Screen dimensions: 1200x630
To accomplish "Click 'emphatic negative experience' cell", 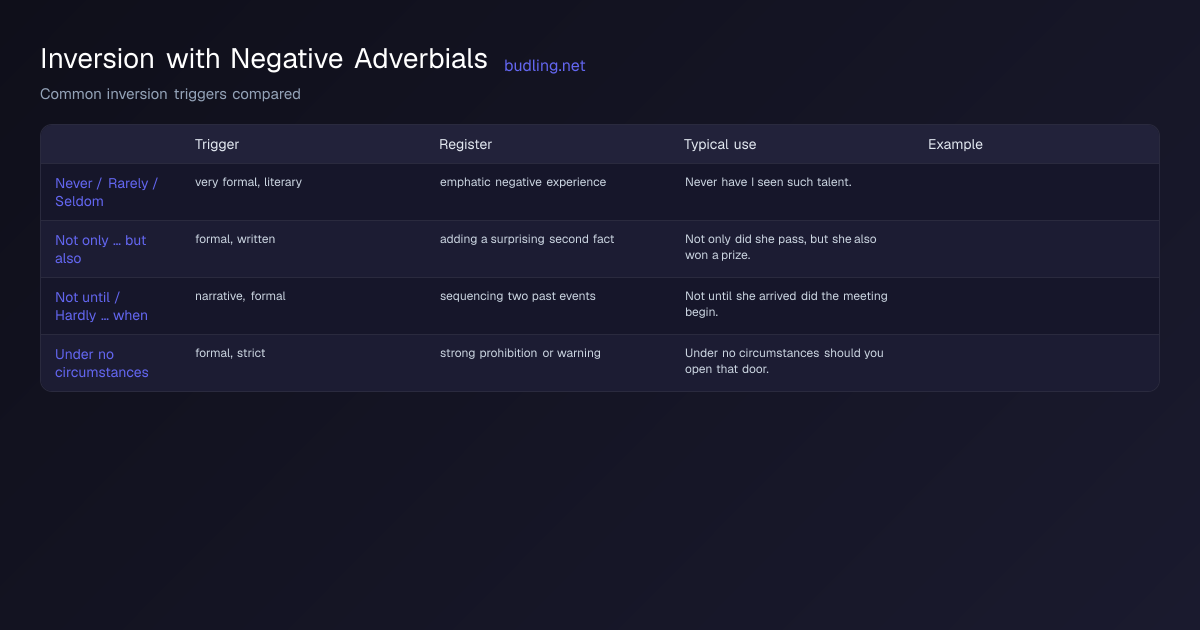I will (x=523, y=182).
